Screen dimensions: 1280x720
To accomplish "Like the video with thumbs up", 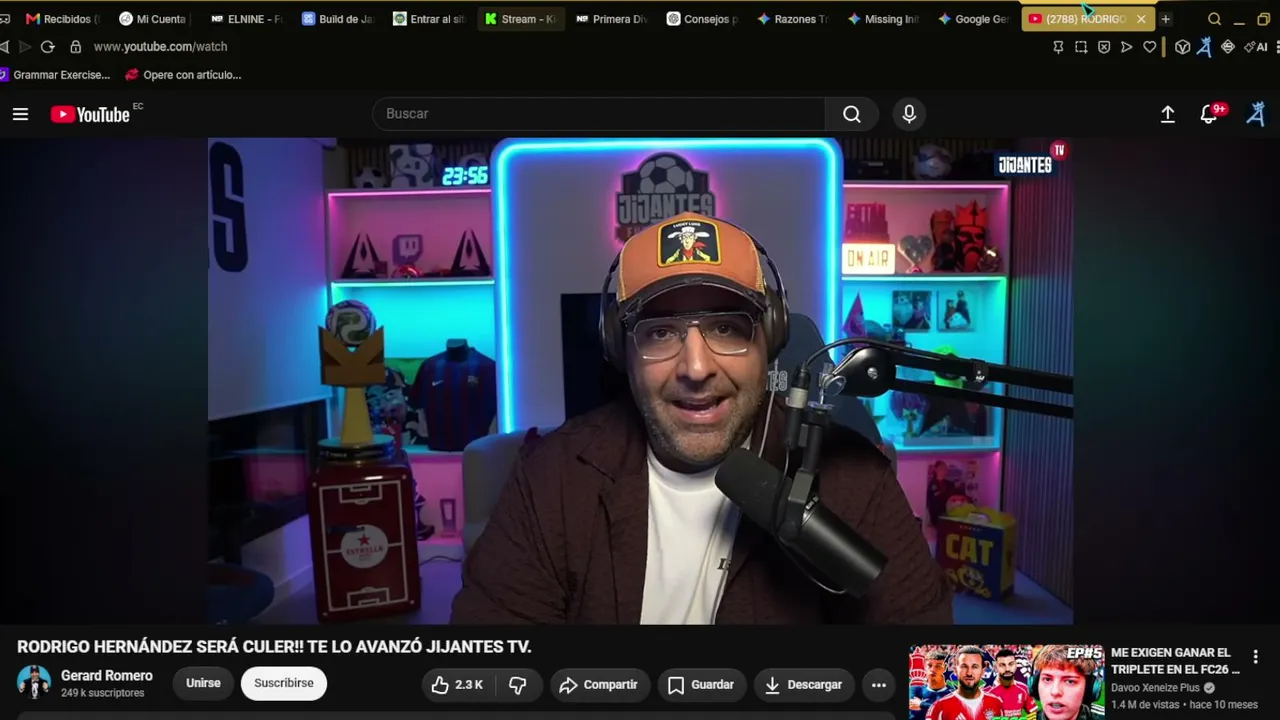I will pyautogui.click(x=457, y=685).
